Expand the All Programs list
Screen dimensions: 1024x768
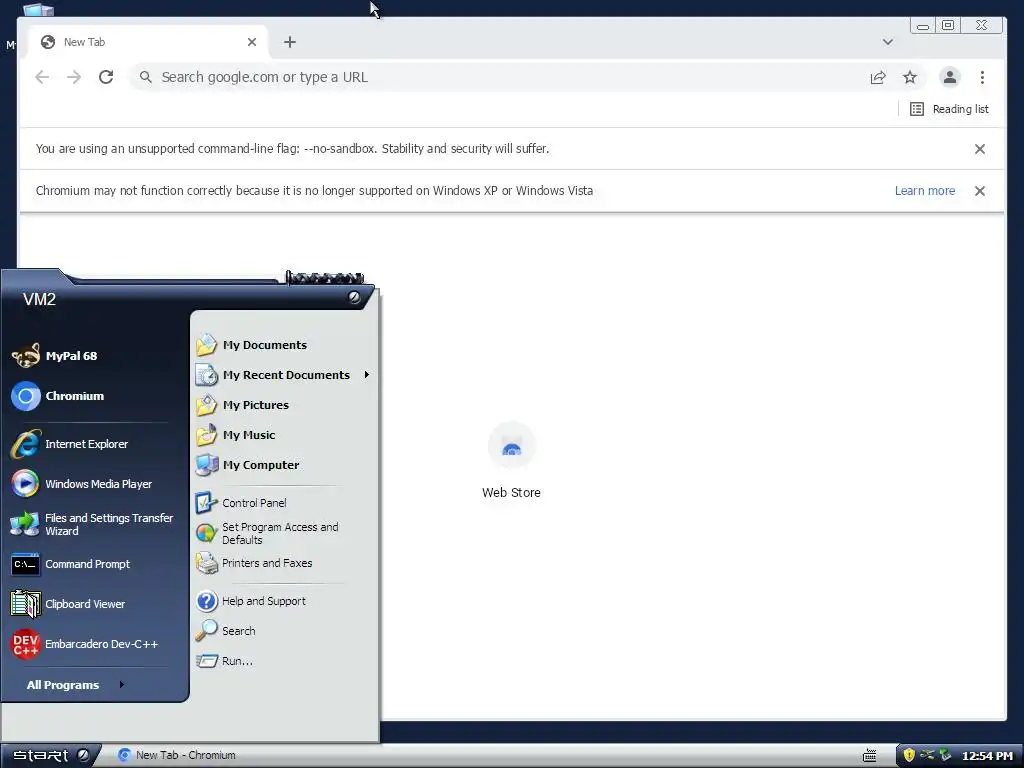(75, 685)
